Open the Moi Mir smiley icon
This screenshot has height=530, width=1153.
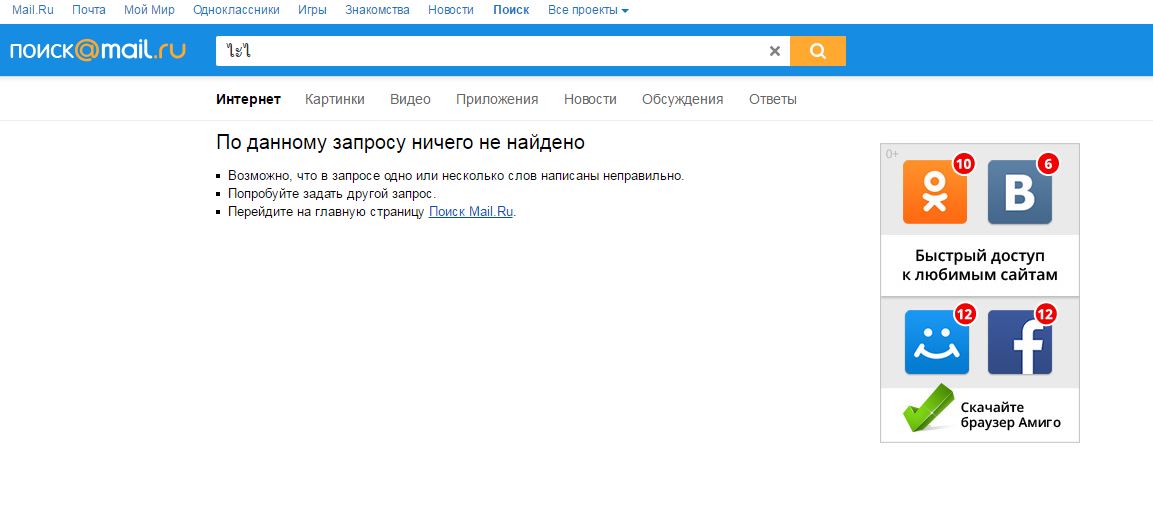point(936,343)
